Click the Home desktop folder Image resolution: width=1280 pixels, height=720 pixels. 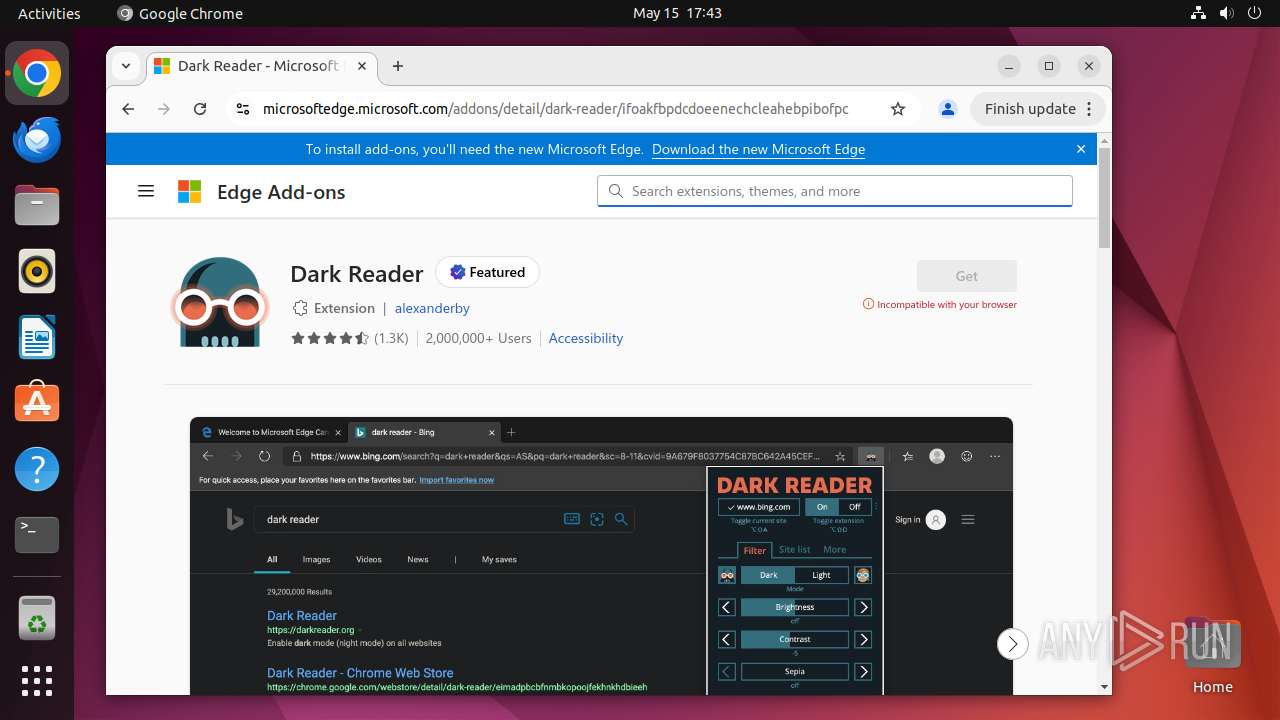point(1212,656)
